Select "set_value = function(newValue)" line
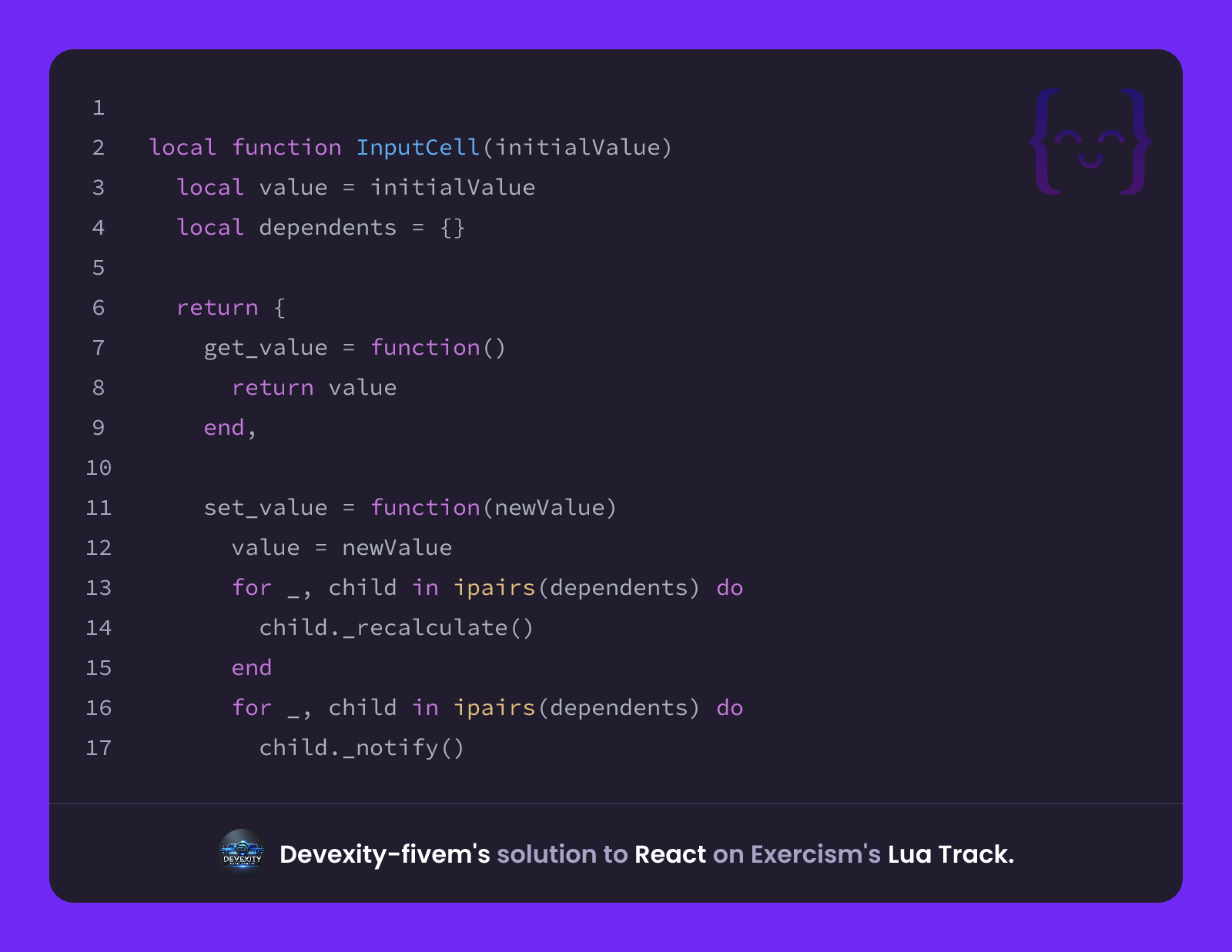Screen dimensions: 1232x952 click(410, 507)
